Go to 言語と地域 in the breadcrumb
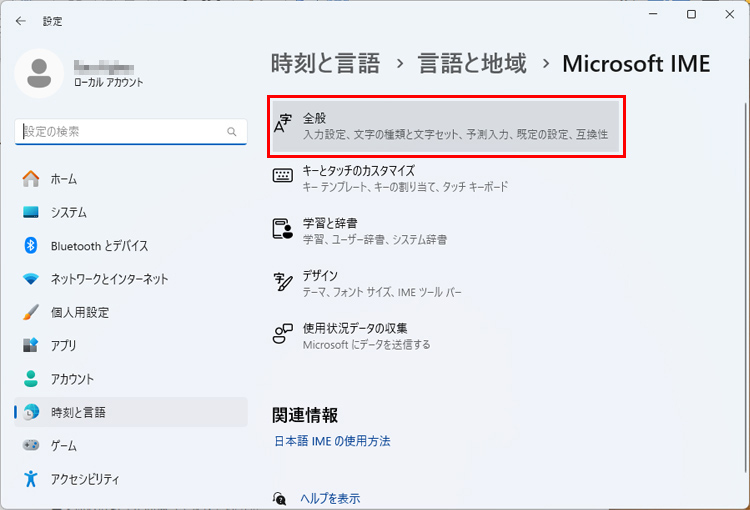The width and height of the screenshot is (750, 510). (x=472, y=64)
